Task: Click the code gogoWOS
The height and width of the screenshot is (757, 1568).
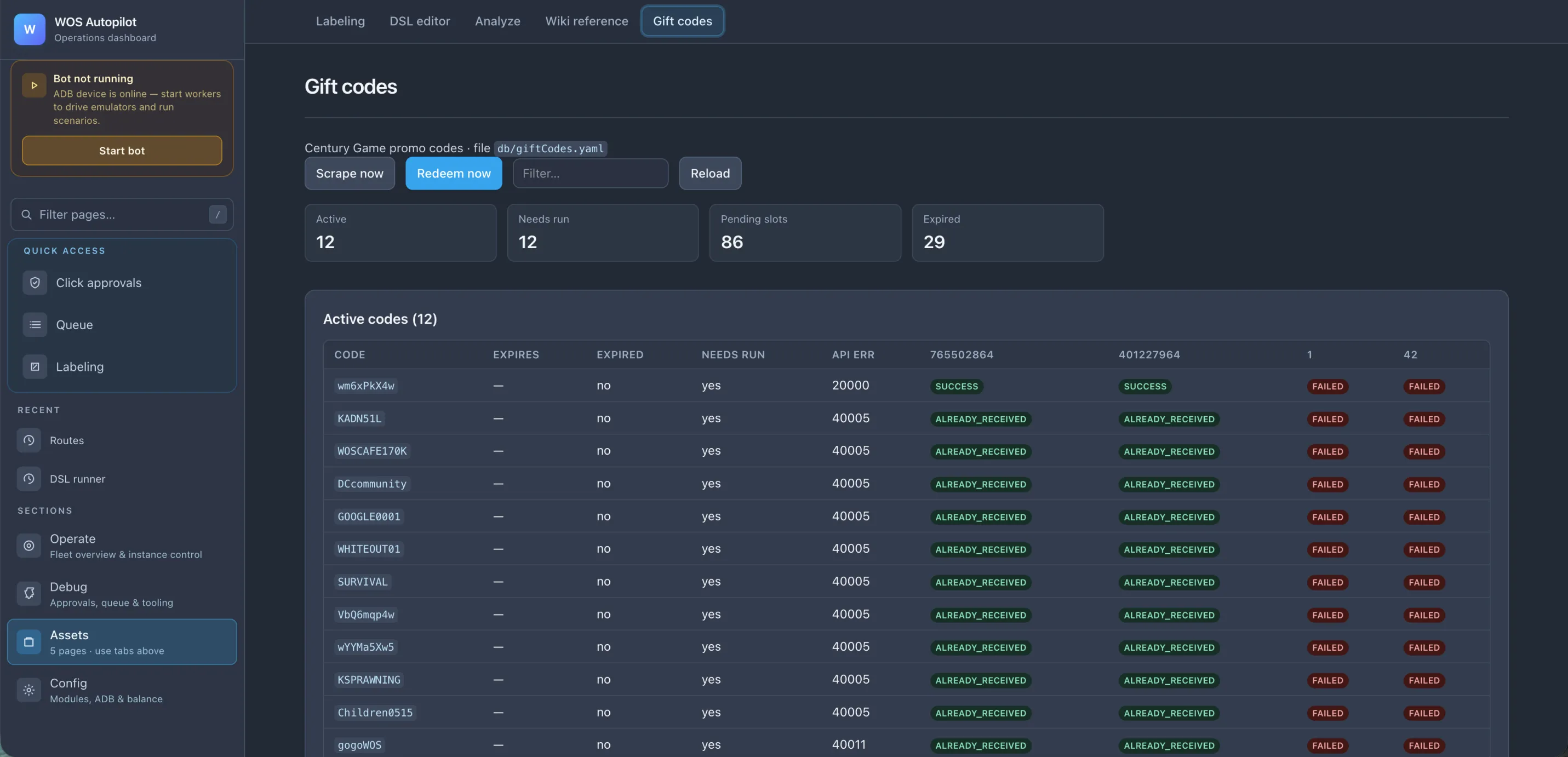Action: tap(359, 745)
